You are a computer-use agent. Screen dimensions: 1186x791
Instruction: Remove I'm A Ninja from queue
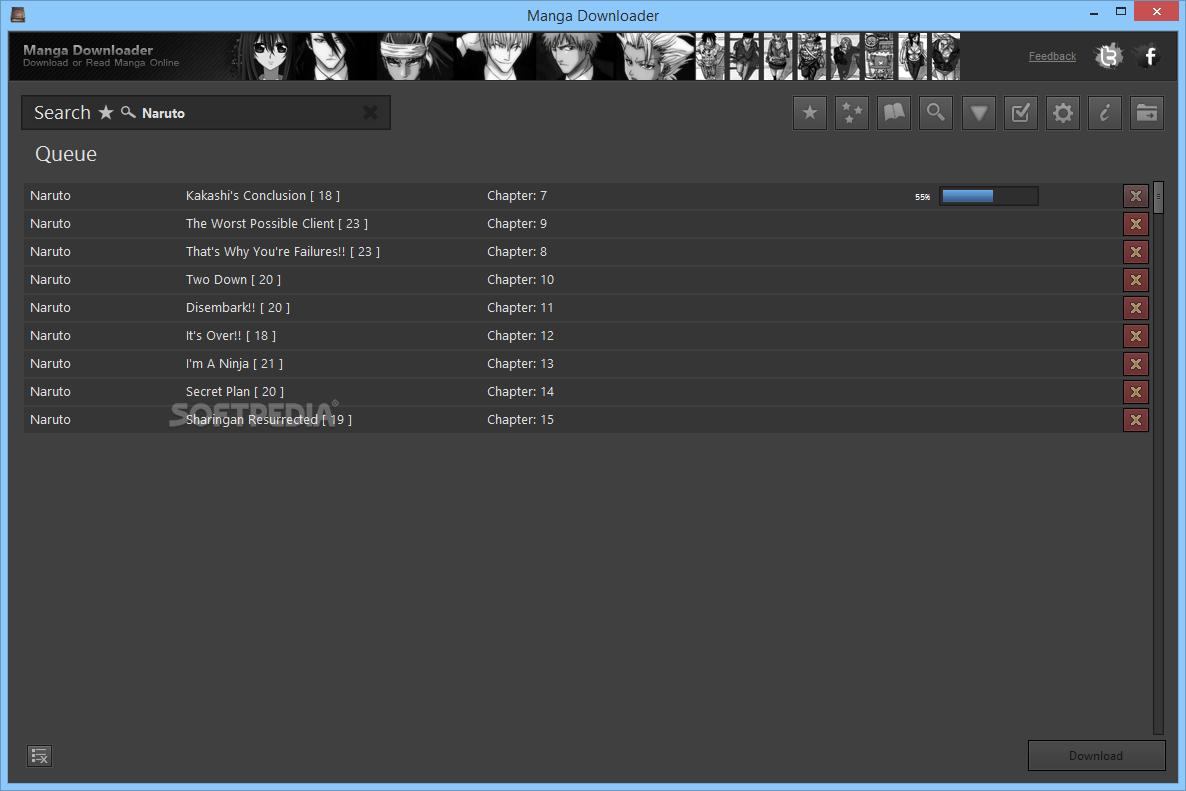pos(1135,364)
